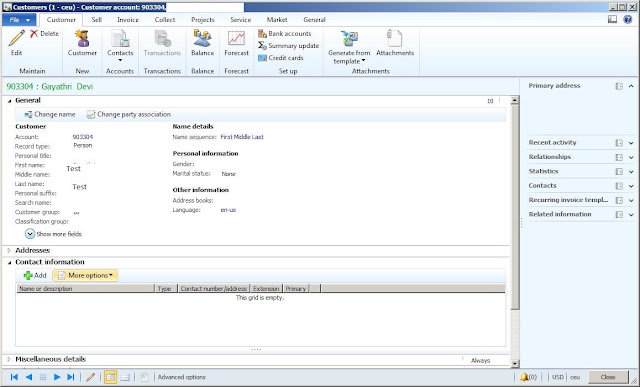Open the File menu
Viewport: 640px width, 387px height.
pos(19,20)
